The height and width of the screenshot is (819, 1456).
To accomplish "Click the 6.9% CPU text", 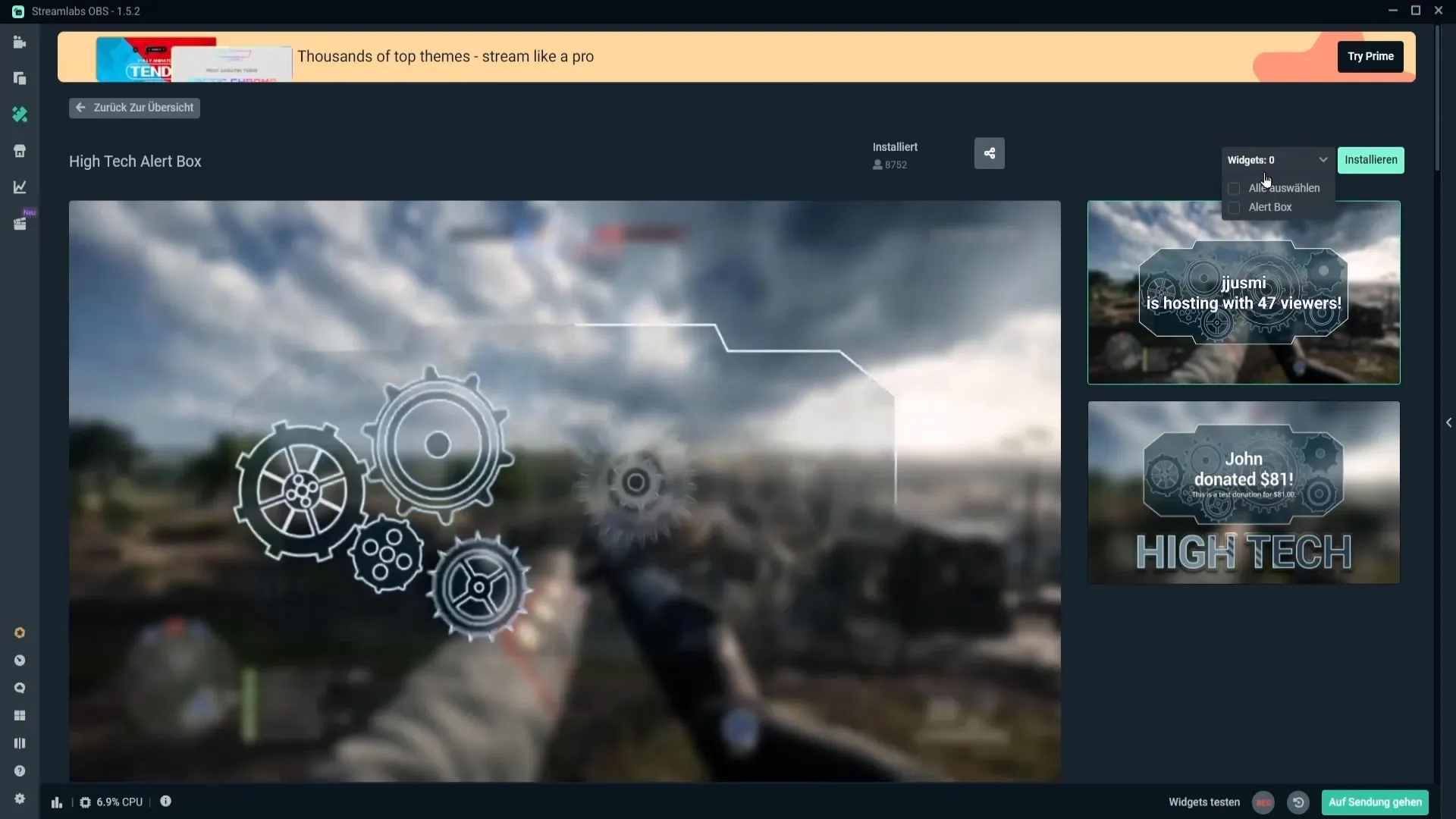I will (119, 802).
